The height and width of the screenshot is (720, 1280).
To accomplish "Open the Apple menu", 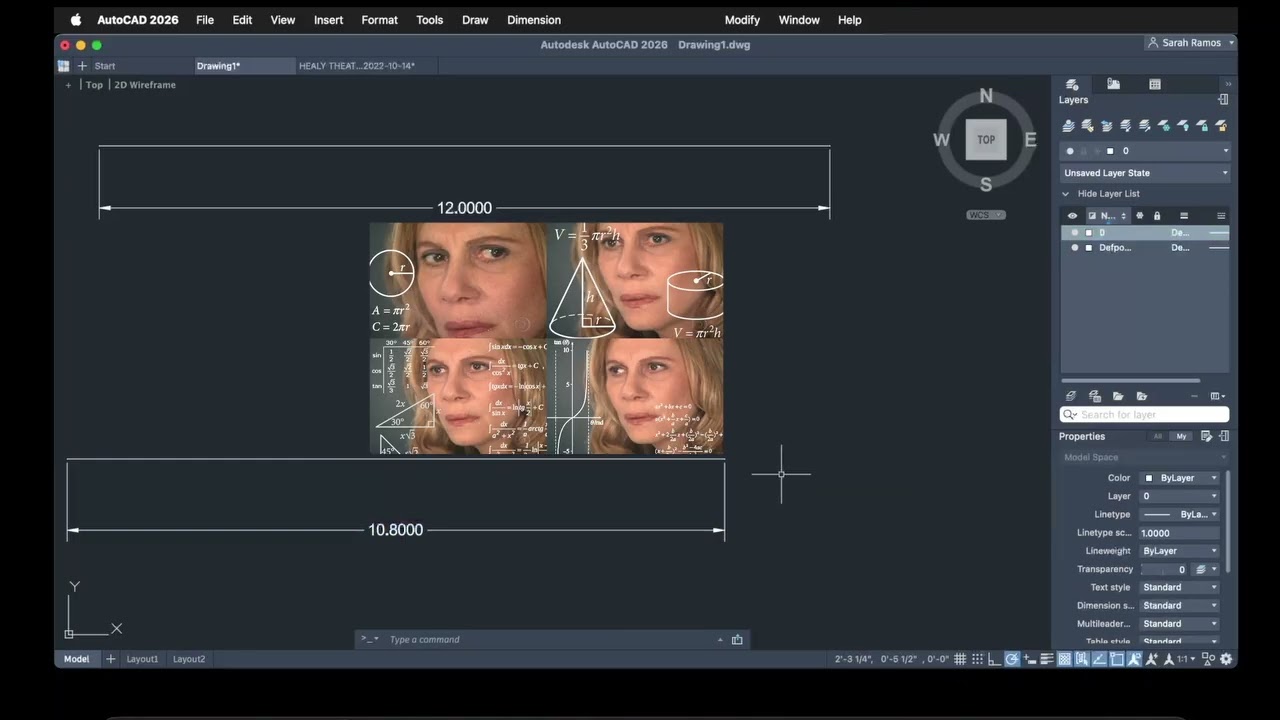I will 76,20.
